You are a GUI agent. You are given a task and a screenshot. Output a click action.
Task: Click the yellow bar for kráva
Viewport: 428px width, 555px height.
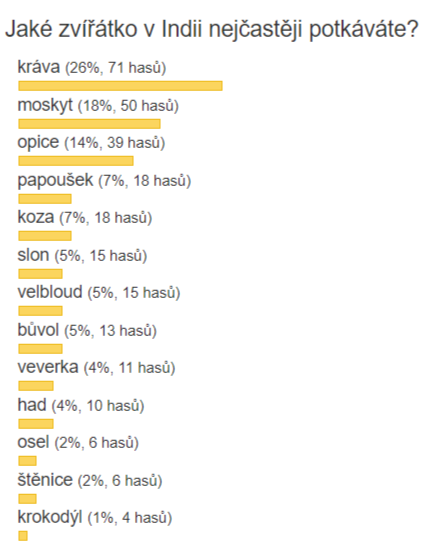click(120, 86)
